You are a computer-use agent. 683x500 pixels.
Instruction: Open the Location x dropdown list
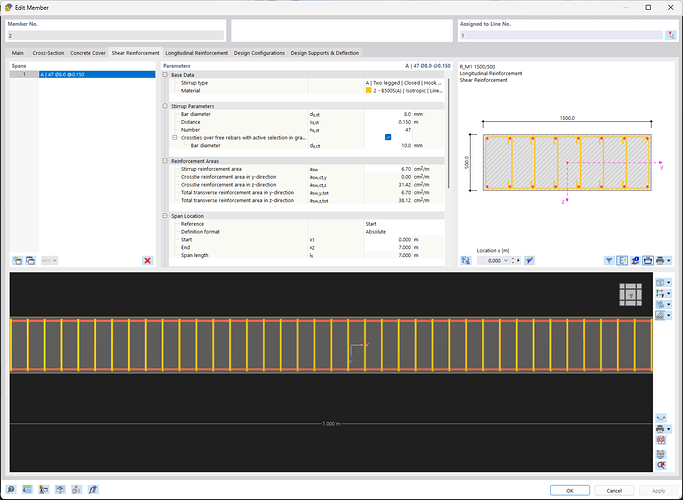pyautogui.click(x=508, y=260)
